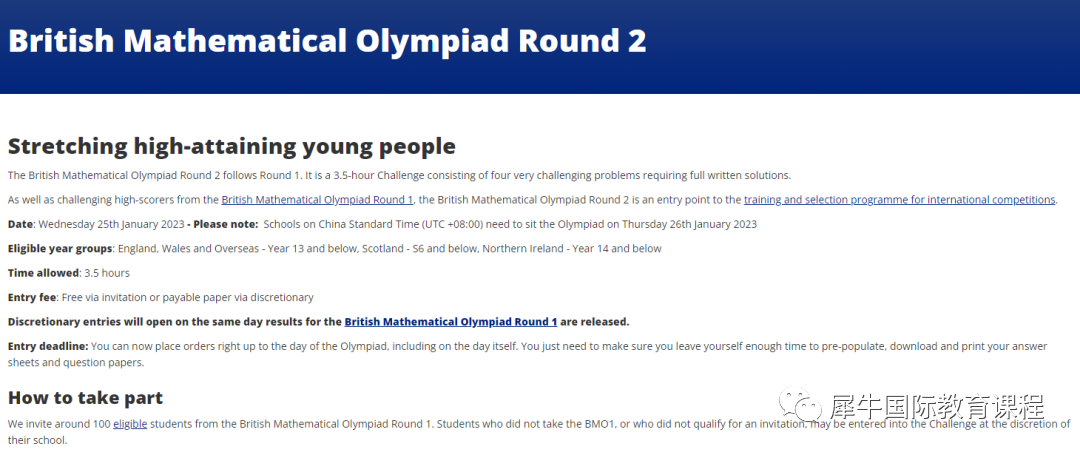Click the WeChat logo icon in watermark

tap(800, 403)
